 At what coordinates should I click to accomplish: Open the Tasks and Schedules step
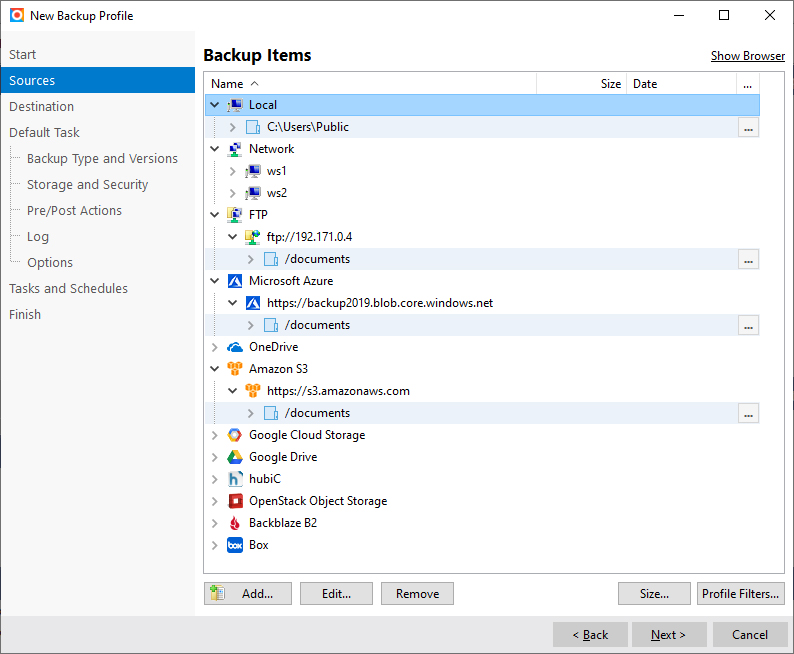pyautogui.click(x=69, y=289)
